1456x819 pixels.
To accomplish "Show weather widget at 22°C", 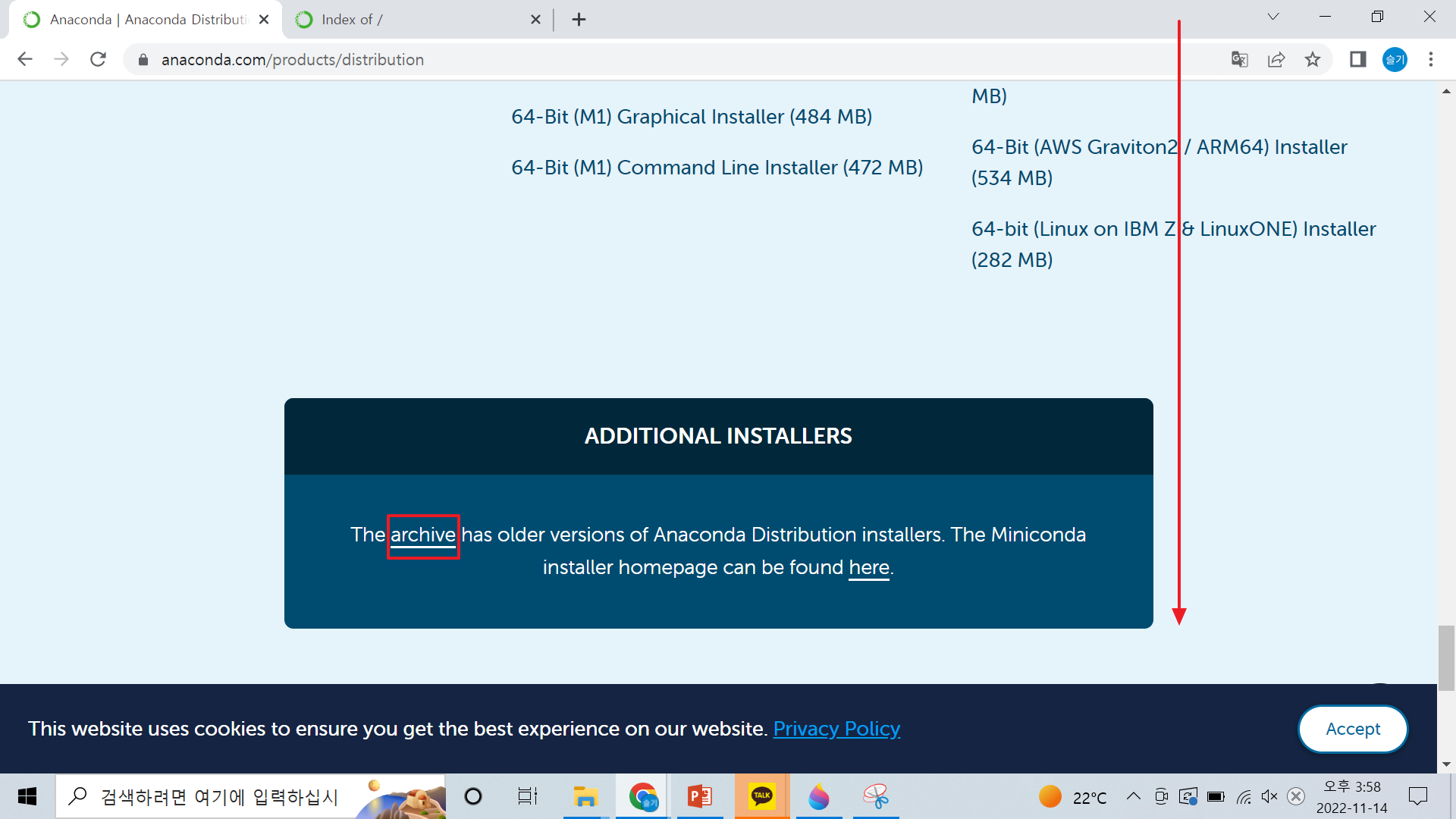I will click(1073, 797).
